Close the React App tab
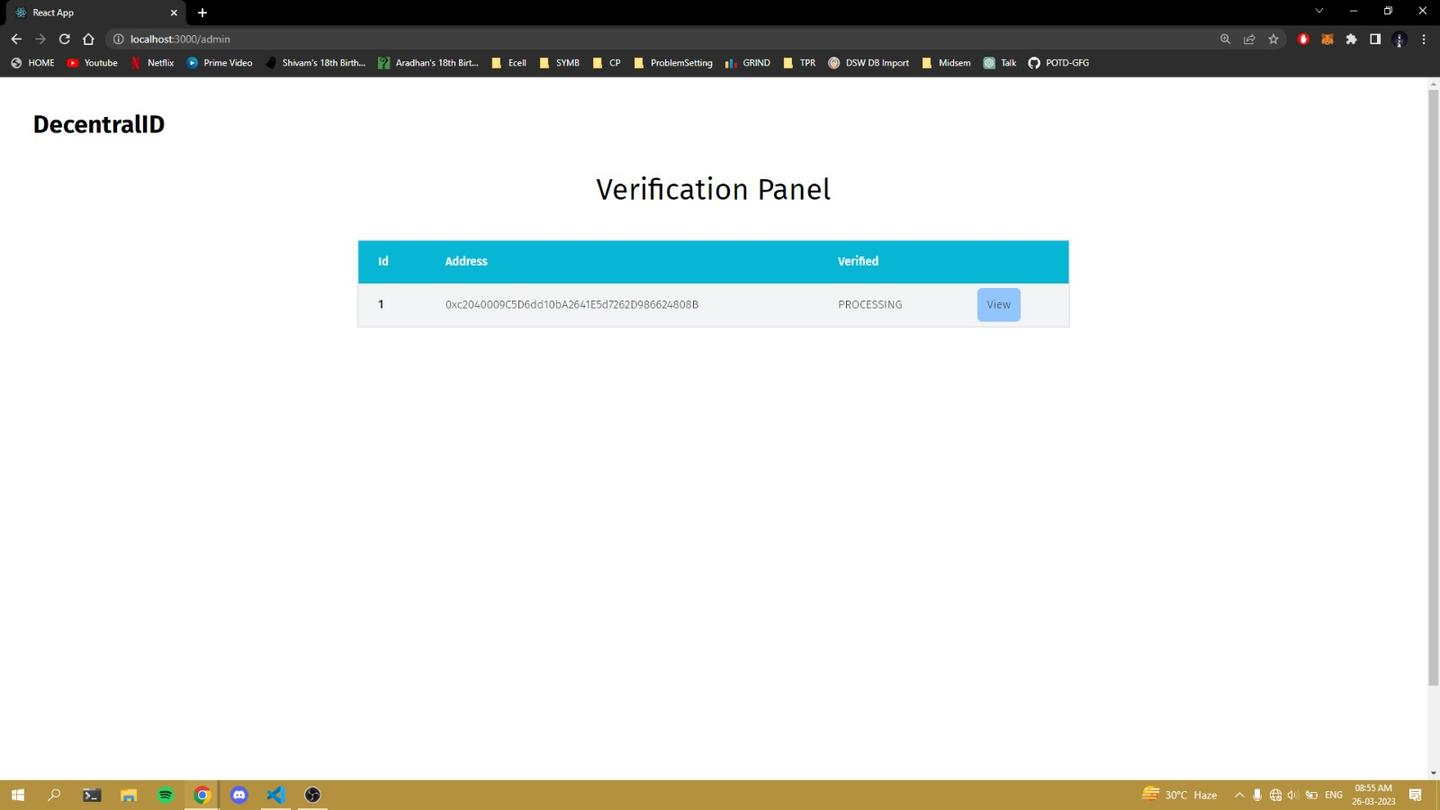 173,13
